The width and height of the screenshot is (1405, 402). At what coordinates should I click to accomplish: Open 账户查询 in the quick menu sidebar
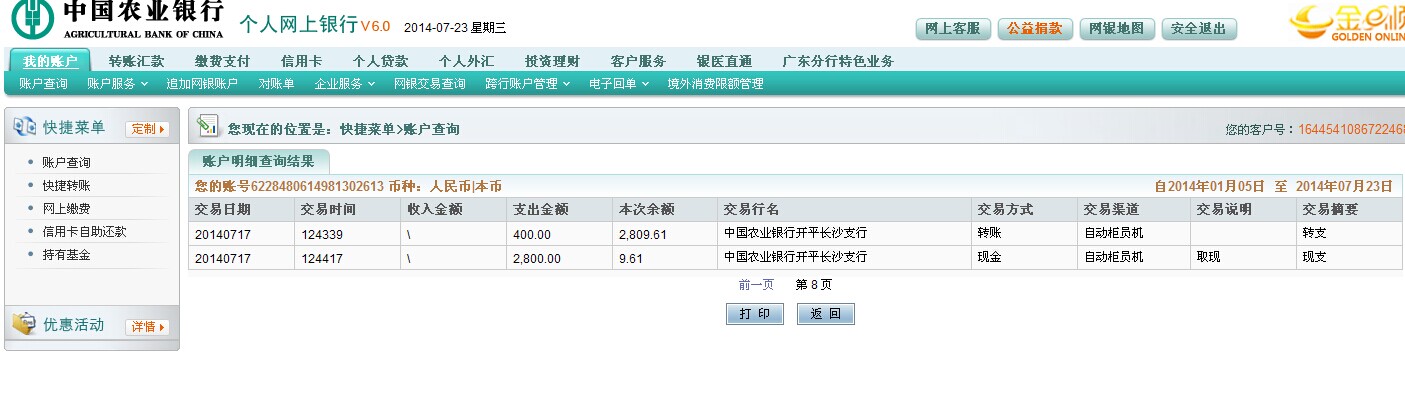tap(66, 162)
